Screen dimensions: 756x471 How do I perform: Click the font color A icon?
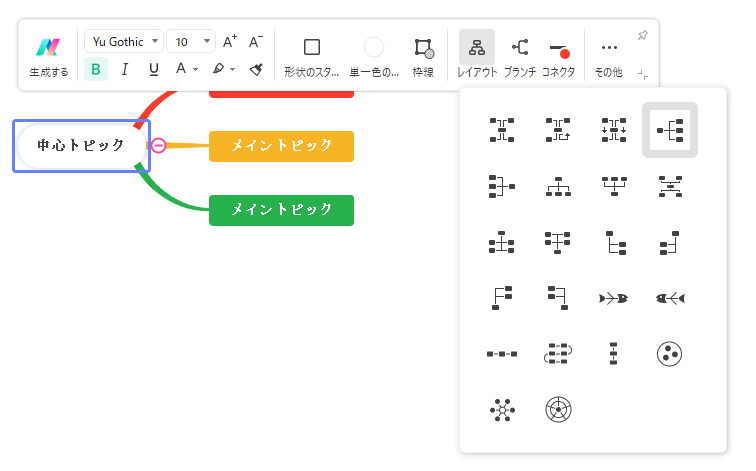(181, 68)
